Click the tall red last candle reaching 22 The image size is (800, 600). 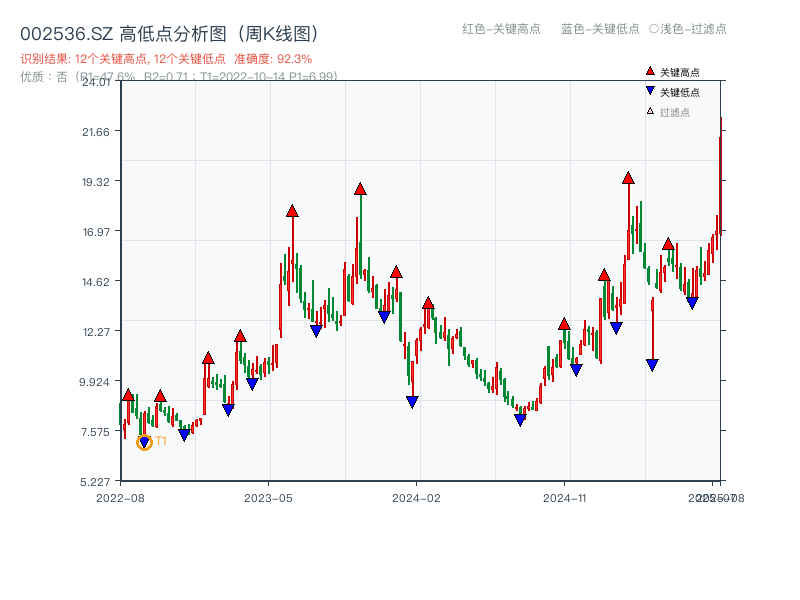point(720,176)
